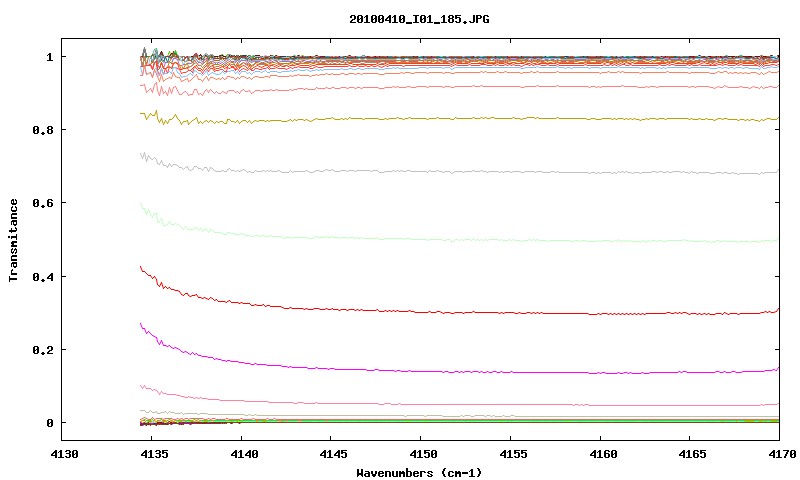Image resolution: width=800 pixels, height=480 pixels.
Task: Click the x-axis tick label 4155
Action: (513, 453)
